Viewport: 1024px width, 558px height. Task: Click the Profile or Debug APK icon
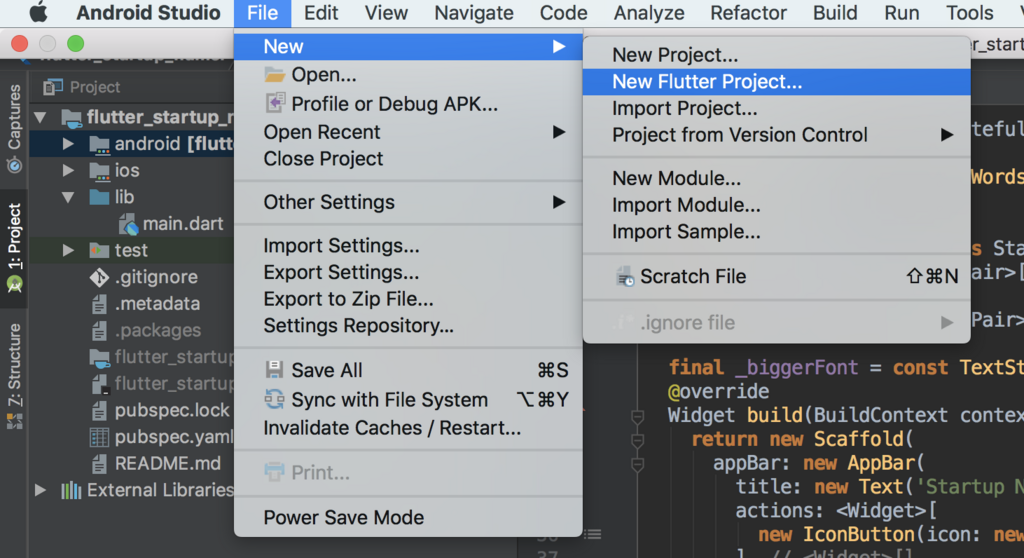274,104
